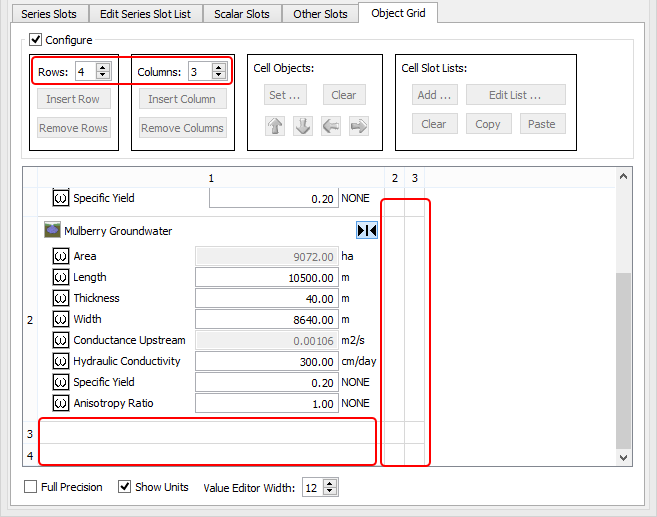Click the collapse icon beside Mulberry Groundwater
Screen dimensions: 657x517
coord(367,231)
